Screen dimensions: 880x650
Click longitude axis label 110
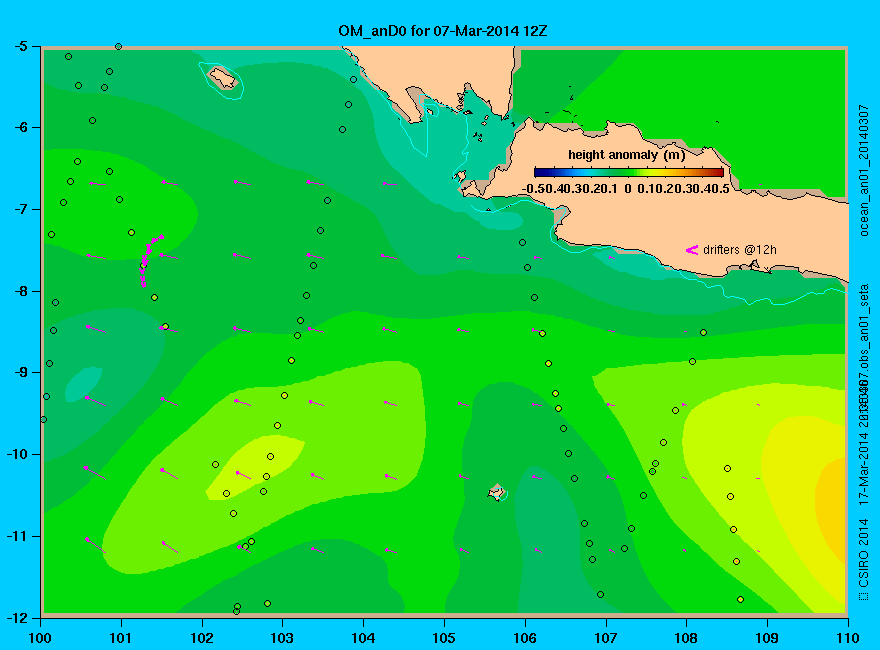(x=848, y=638)
